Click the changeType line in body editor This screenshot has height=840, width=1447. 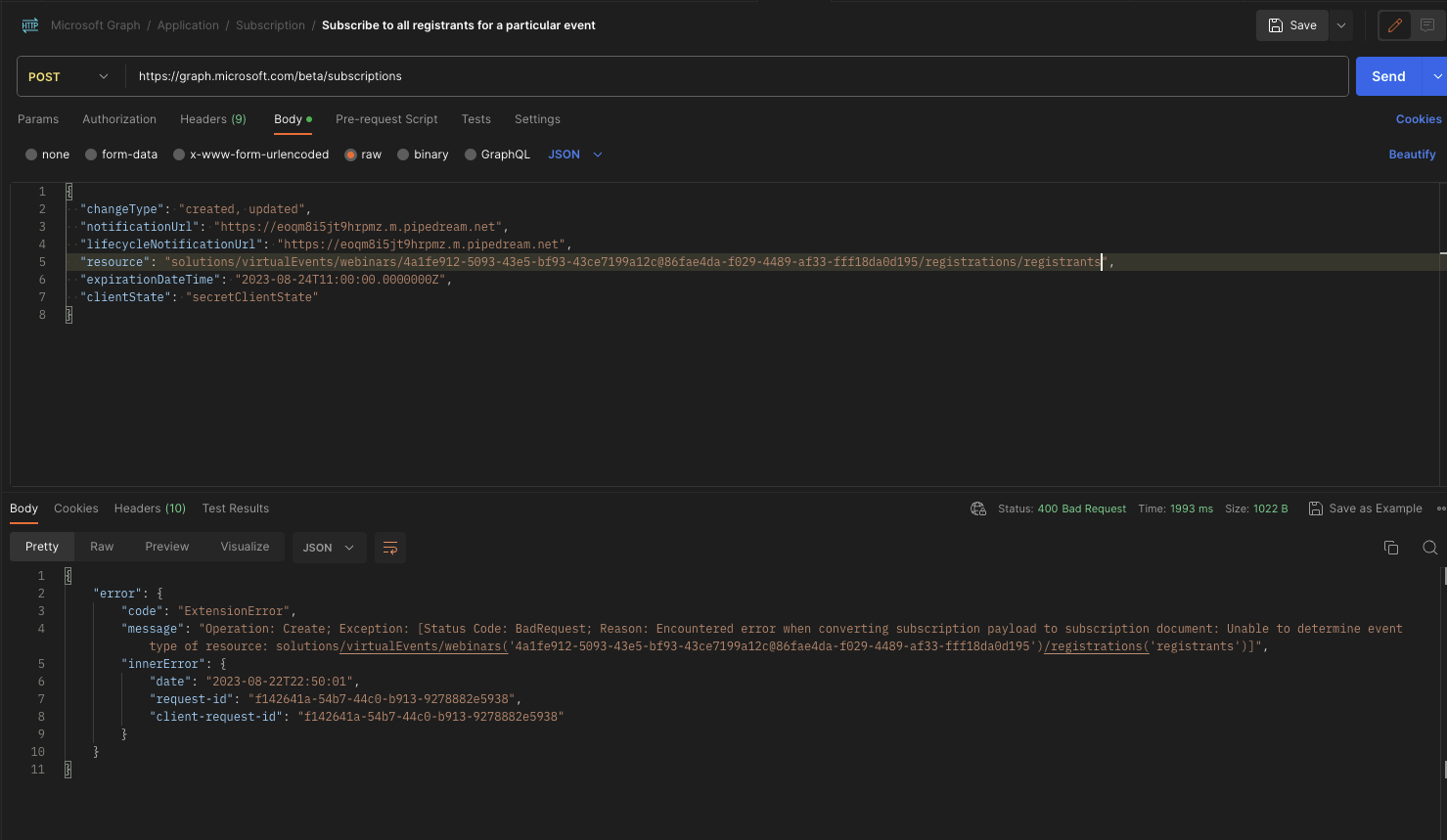(196, 209)
